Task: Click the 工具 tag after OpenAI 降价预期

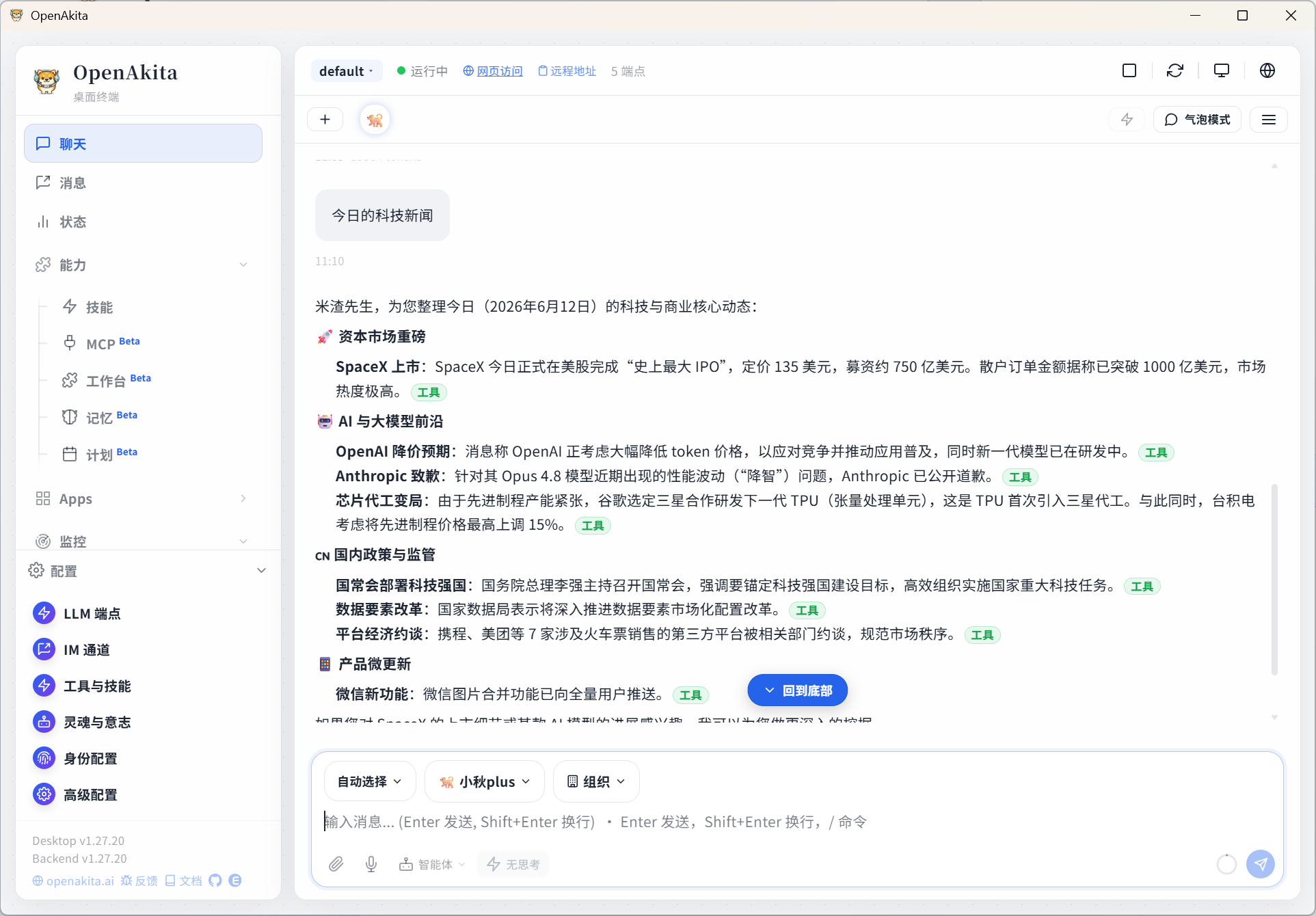Action: click(1156, 453)
